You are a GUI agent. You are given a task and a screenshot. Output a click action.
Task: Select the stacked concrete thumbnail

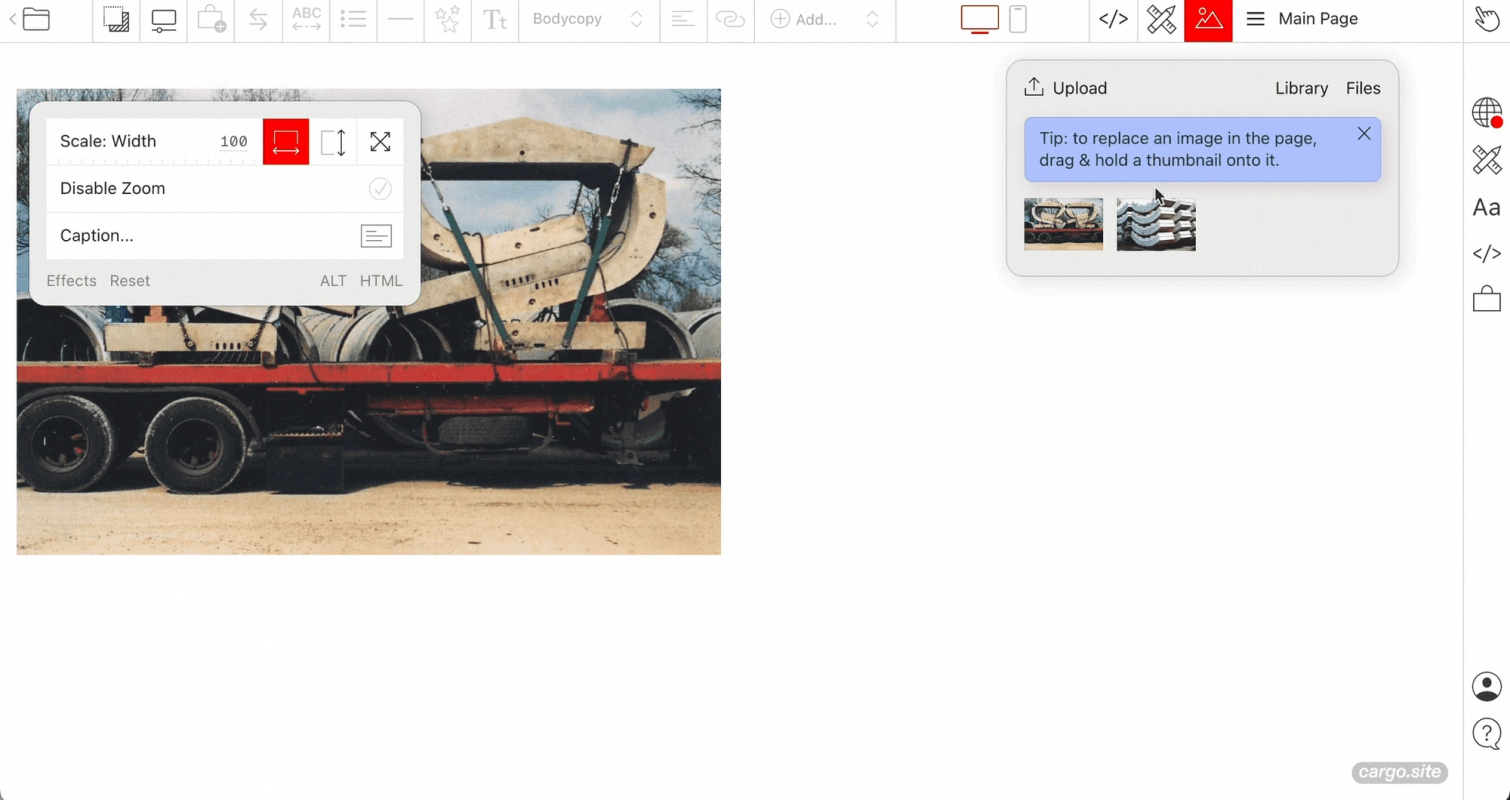[x=1156, y=224]
